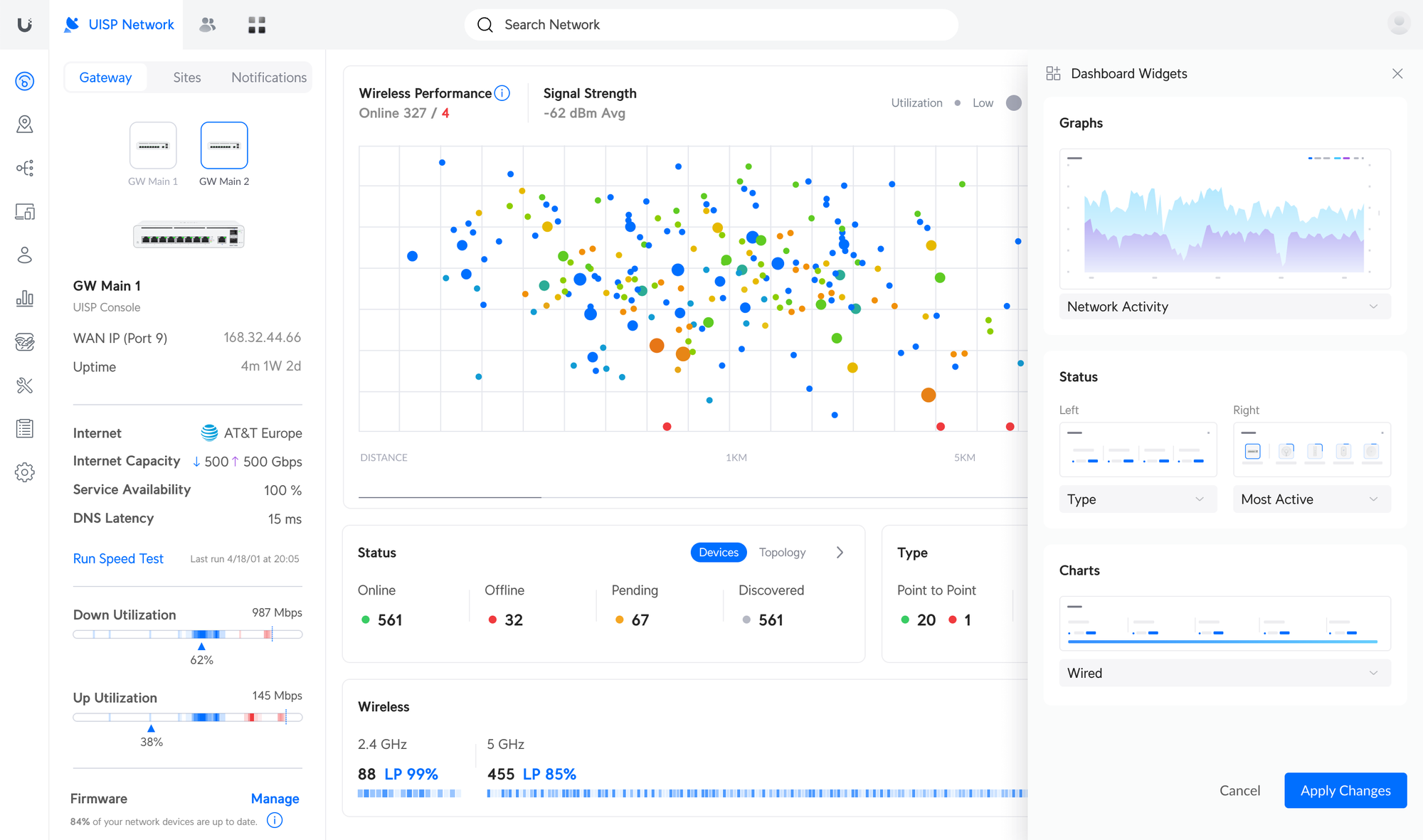1423x840 pixels.
Task: Click Apply Changes button
Action: [1345, 790]
